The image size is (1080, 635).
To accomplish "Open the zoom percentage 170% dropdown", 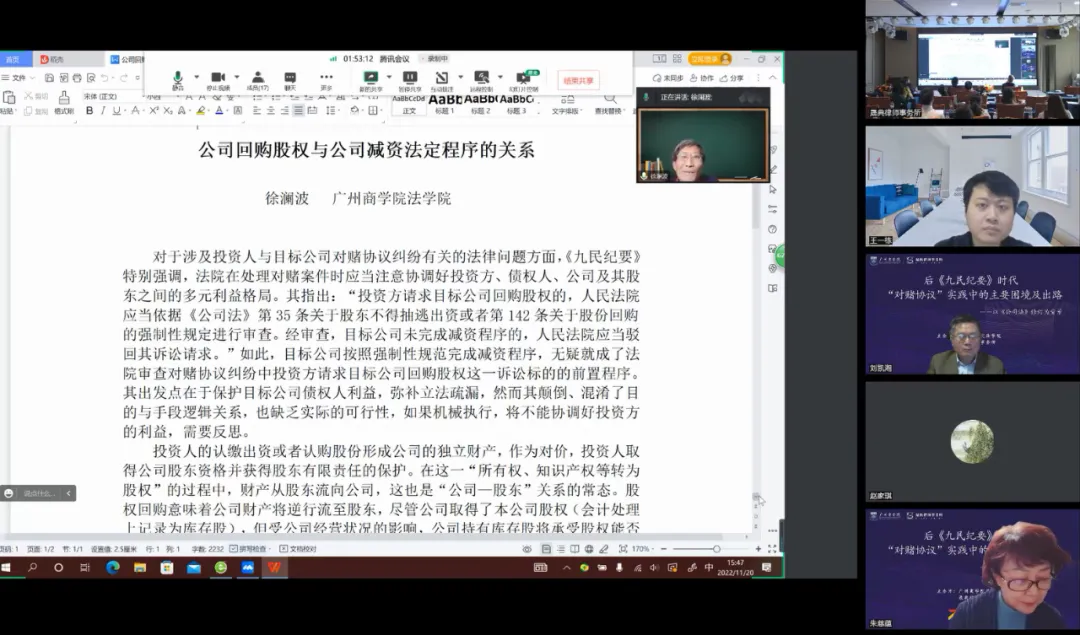I will tap(642, 549).
